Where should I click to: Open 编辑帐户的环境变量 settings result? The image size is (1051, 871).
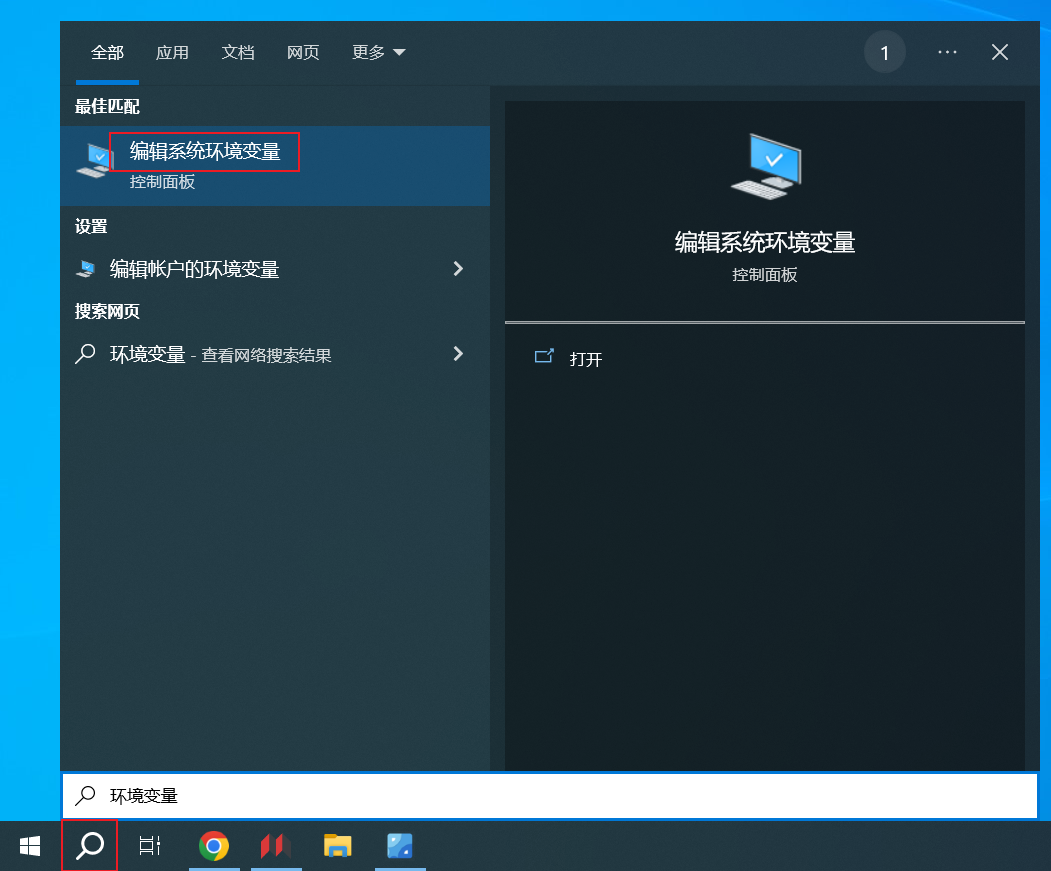275,269
